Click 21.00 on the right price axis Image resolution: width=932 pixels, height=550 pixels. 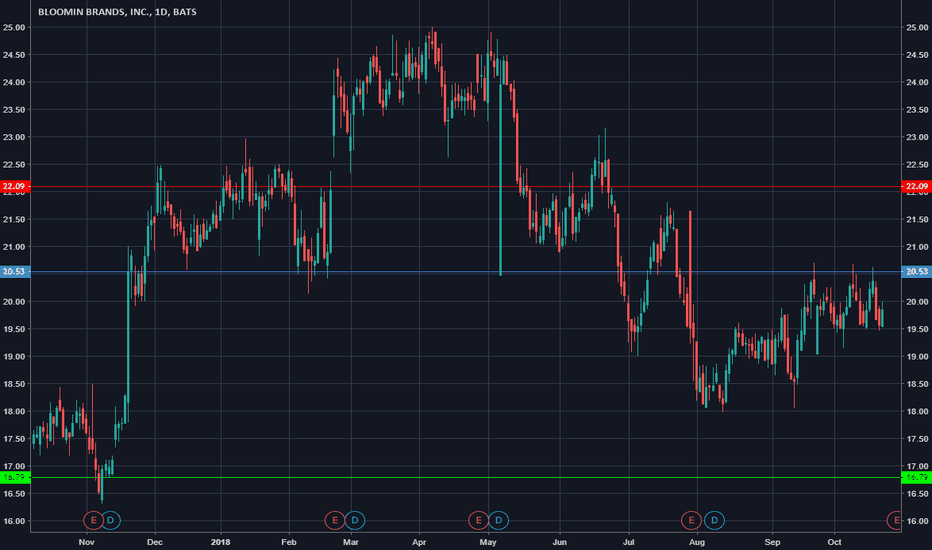point(917,247)
